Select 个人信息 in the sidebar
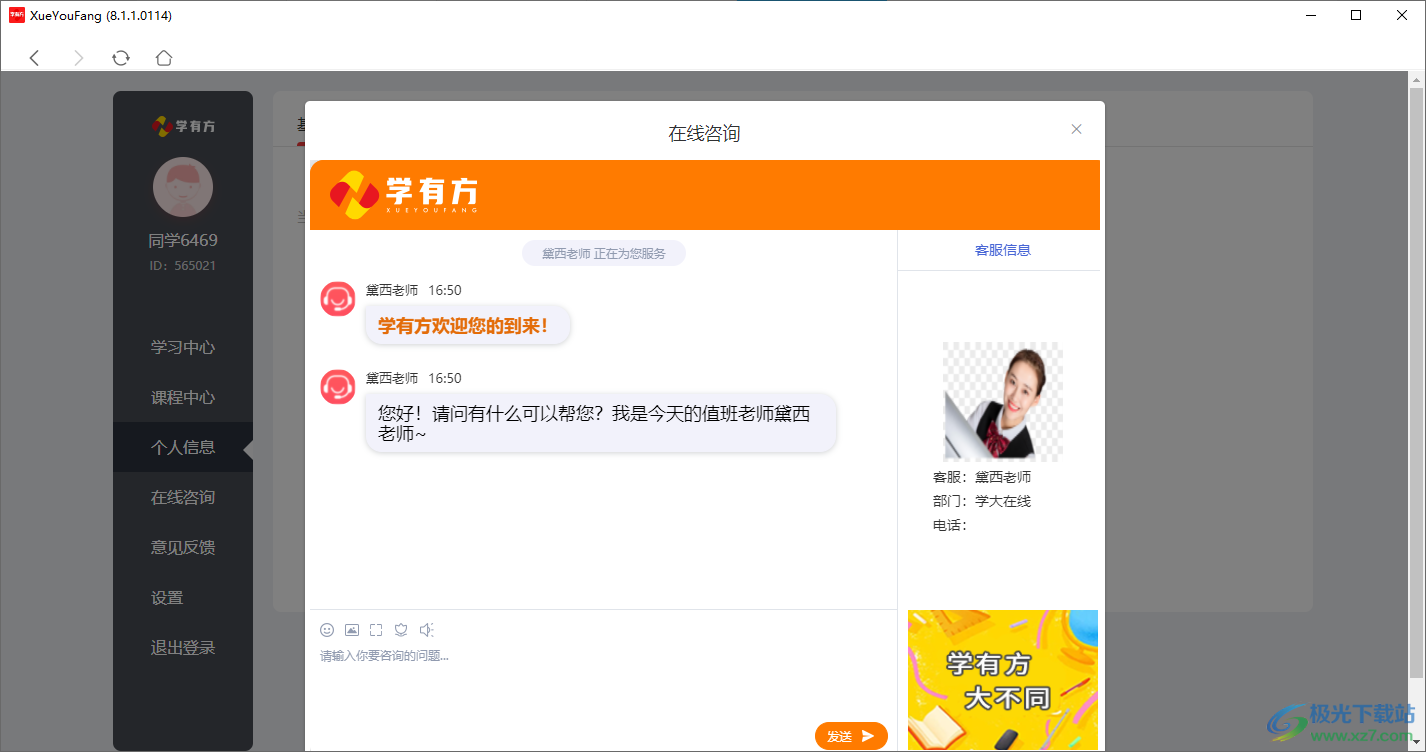The image size is (1426, 752). 183,447
